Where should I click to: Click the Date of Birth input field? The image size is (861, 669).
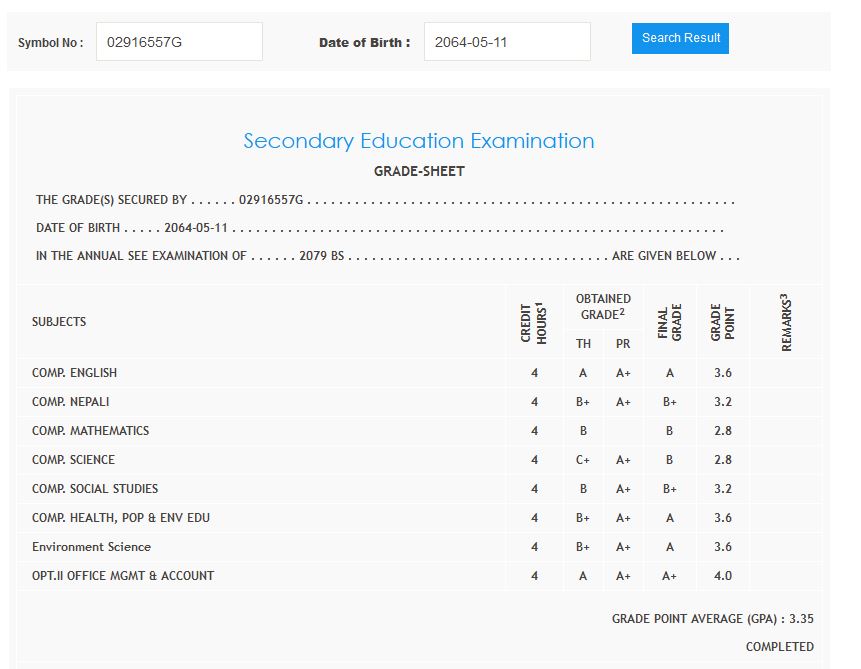(x=507, y=42)
